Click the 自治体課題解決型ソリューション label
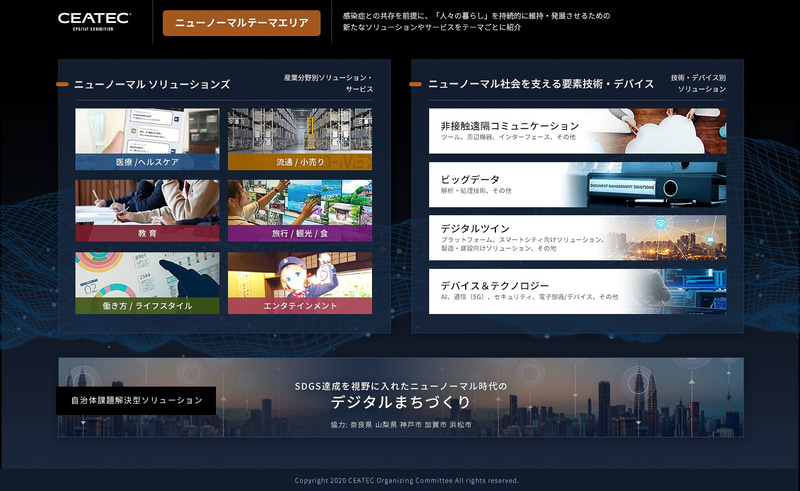Image resolution: width=800 pixels, height=491 pixels. (136, 400)
